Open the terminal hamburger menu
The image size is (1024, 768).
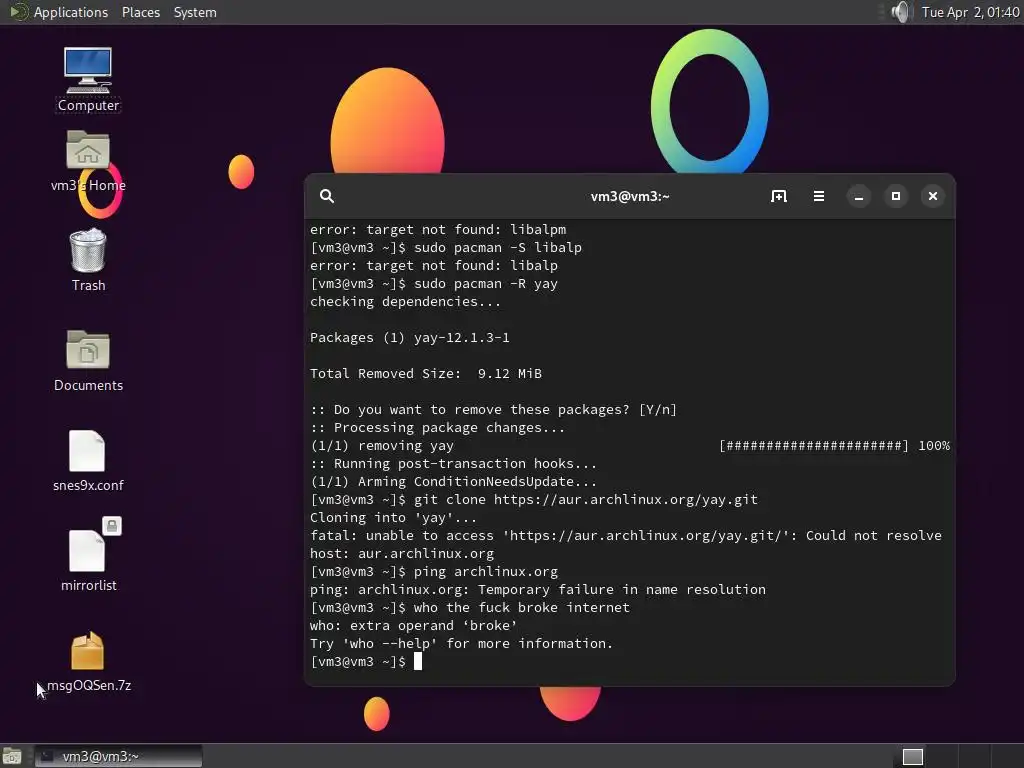(x=818, y=196)
